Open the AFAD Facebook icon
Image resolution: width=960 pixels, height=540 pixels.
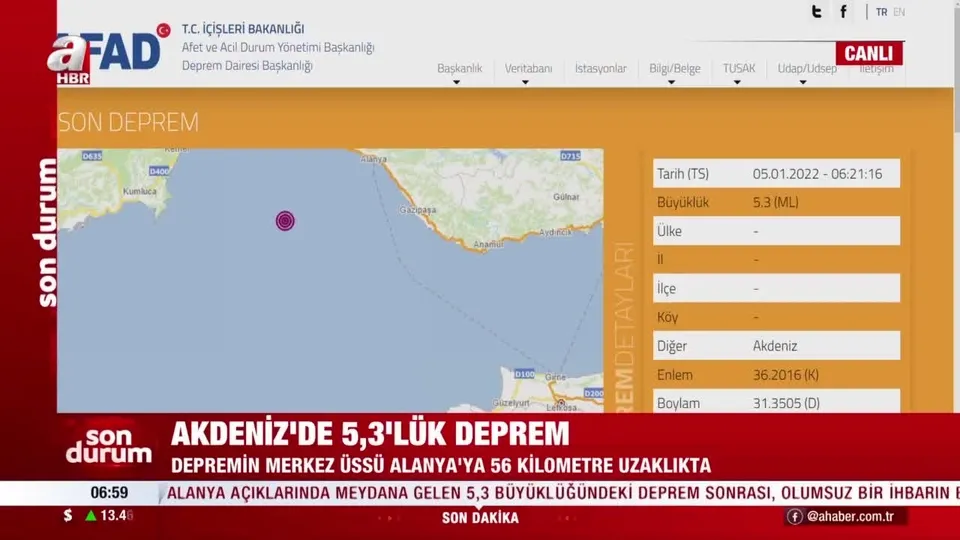[843, 12]
